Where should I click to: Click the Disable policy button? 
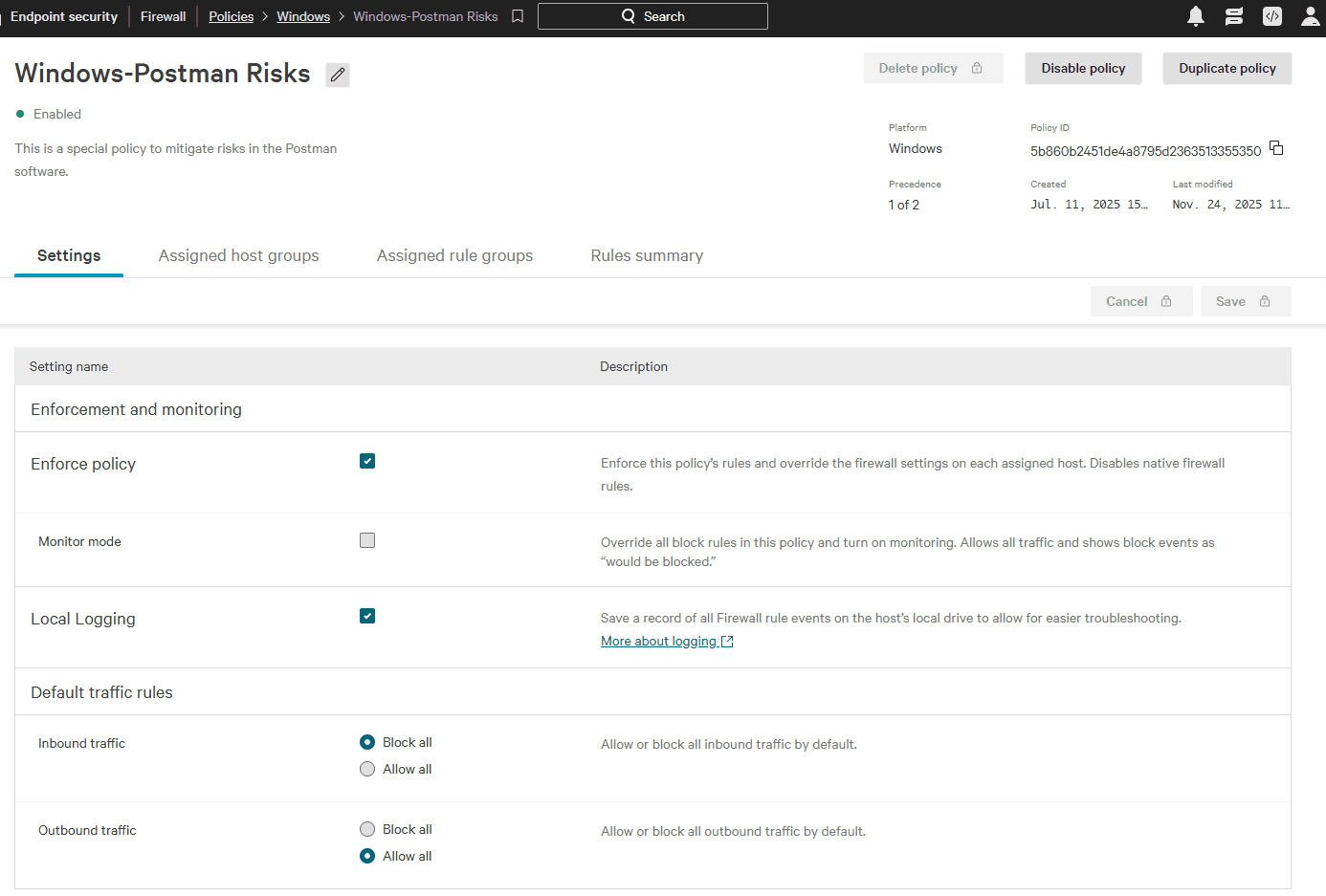[x=1083, y=68]
